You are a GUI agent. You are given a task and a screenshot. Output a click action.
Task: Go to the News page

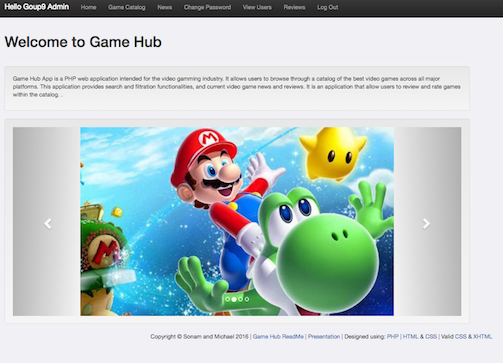165,7
